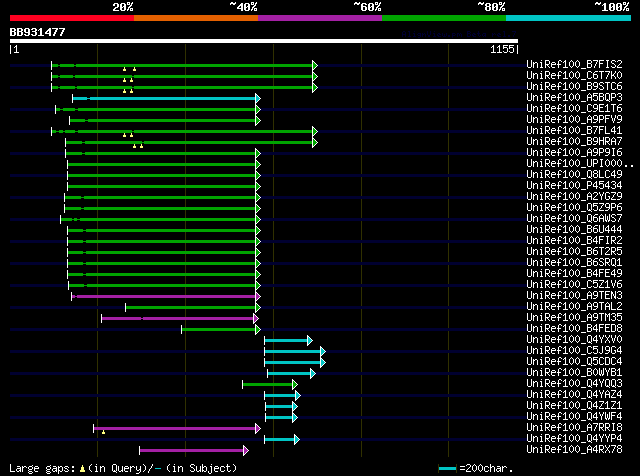The height and width of the screenshot is (476, 640).
Task: Click the UniRef100_A9P9I6 label
Action: tap(574, 153)
